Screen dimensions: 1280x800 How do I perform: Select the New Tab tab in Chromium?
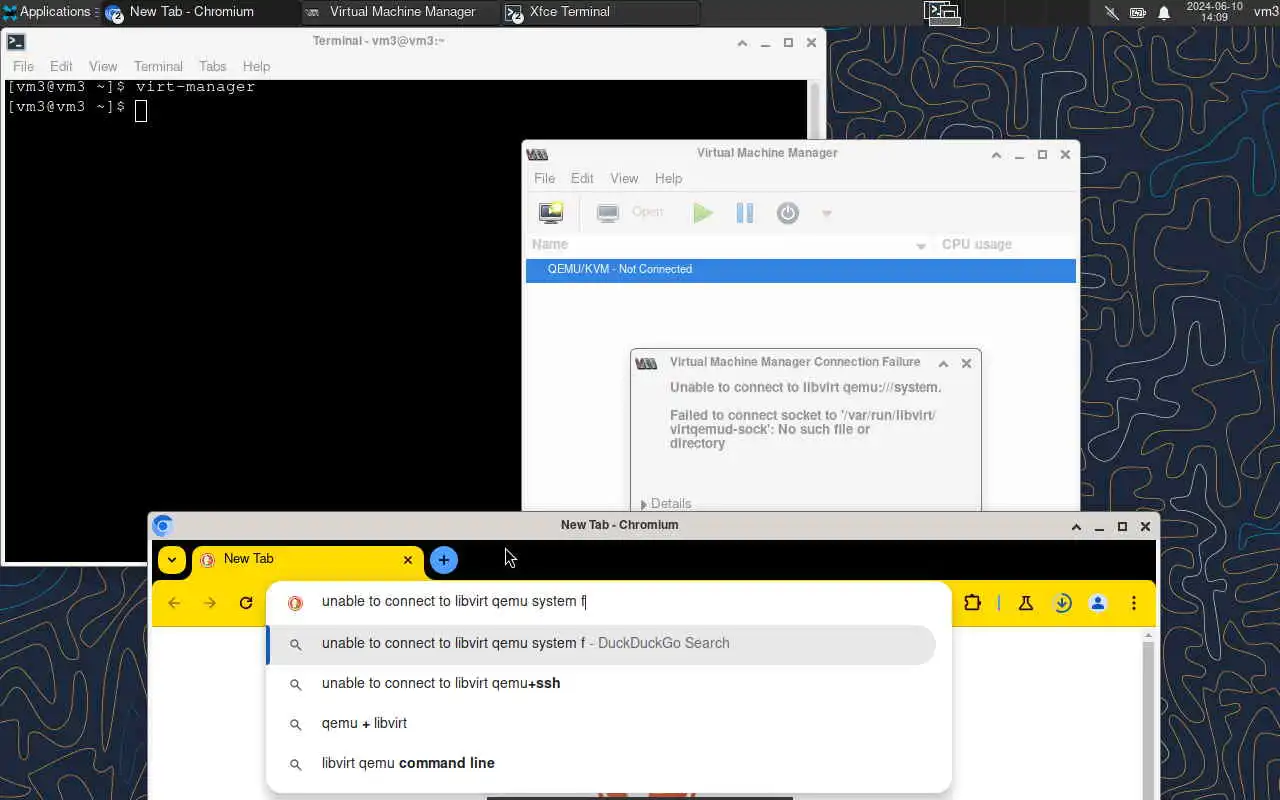(307, 560)
